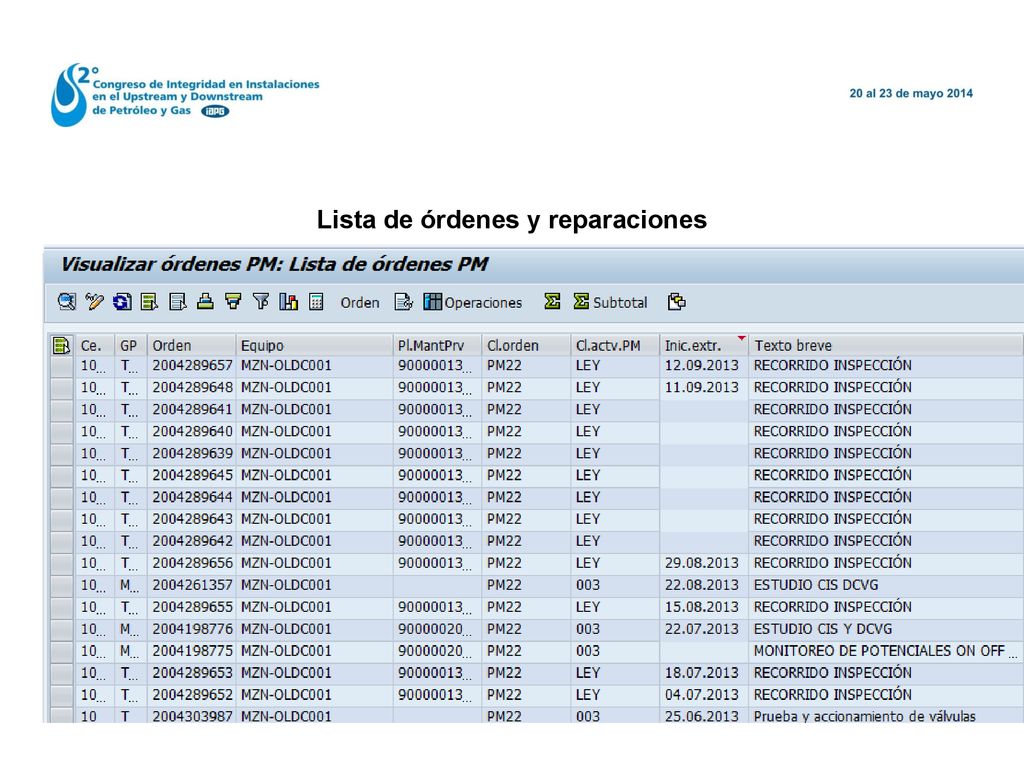Image resolution: width=1024 pixels, height=768 pixels.
Task: Click the Select all rows toolbar icon
Action: pos(150,302)
